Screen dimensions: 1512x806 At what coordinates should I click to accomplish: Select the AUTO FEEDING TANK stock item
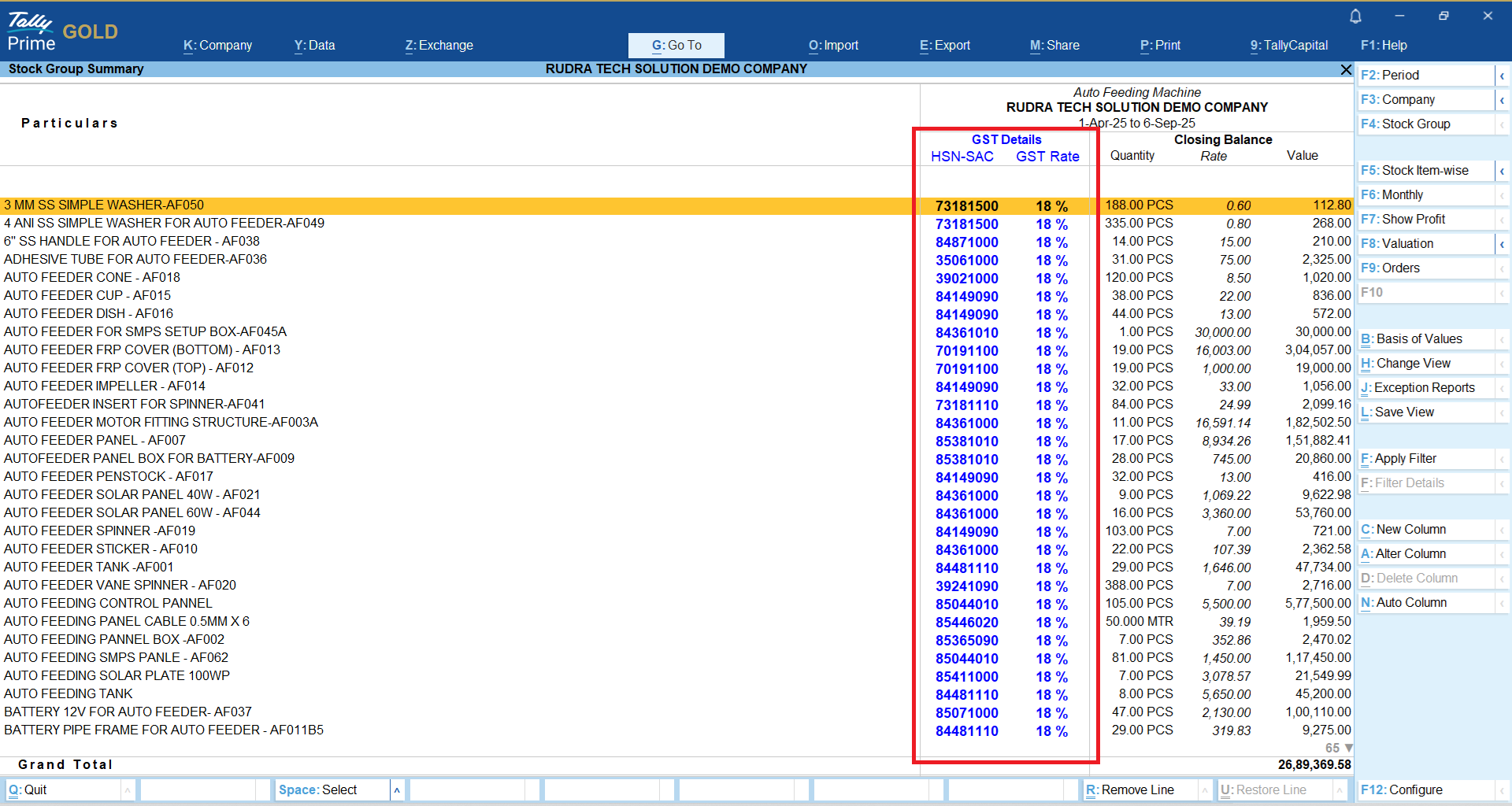pos(69,694)
